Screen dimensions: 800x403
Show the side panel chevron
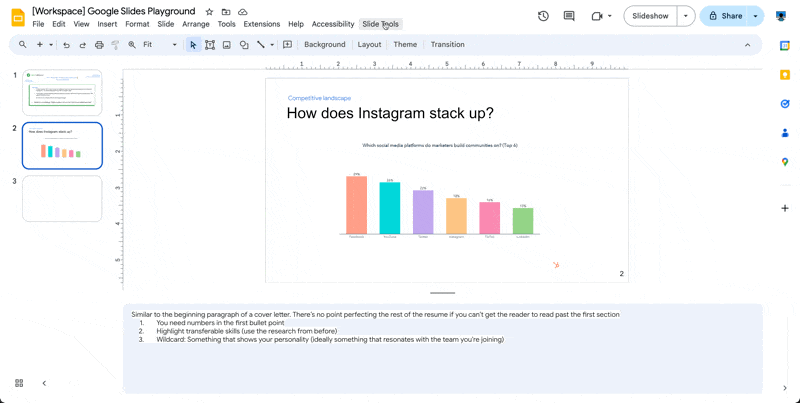[x=785, y=388]
